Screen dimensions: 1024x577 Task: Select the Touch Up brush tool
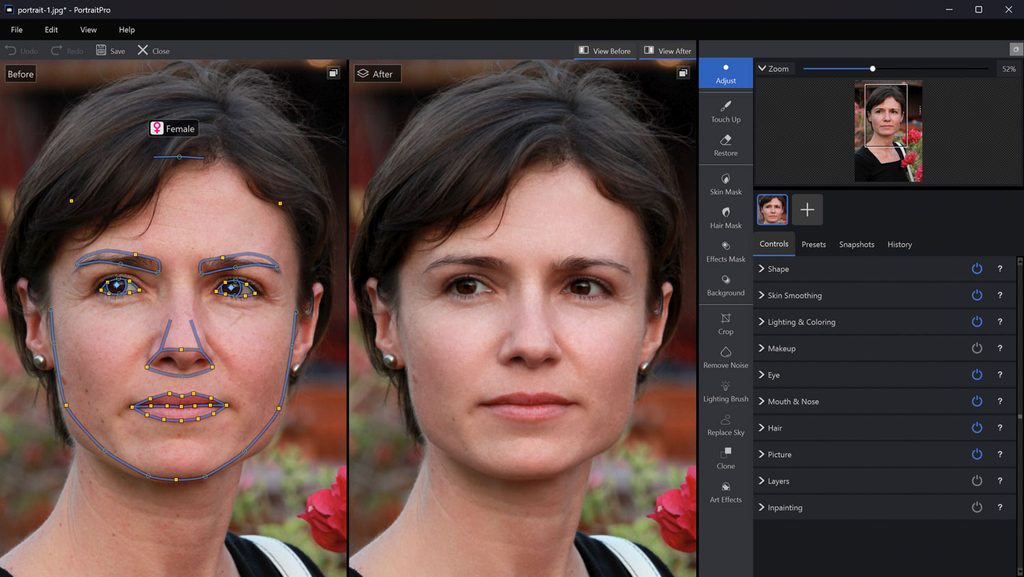(726, 112)
